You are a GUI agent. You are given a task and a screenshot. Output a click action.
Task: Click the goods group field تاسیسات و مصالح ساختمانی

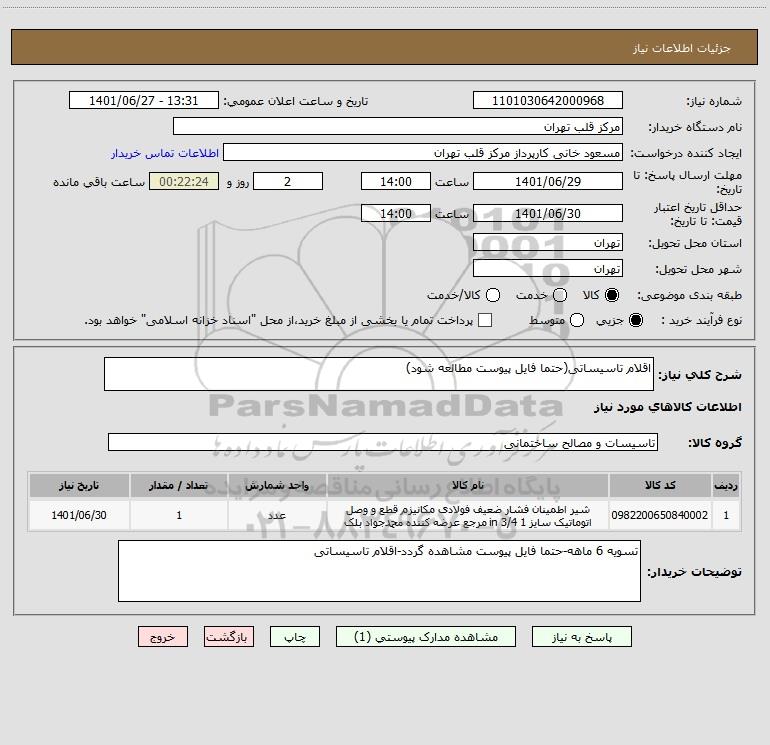pyautogui.click(x=383, y=442)
